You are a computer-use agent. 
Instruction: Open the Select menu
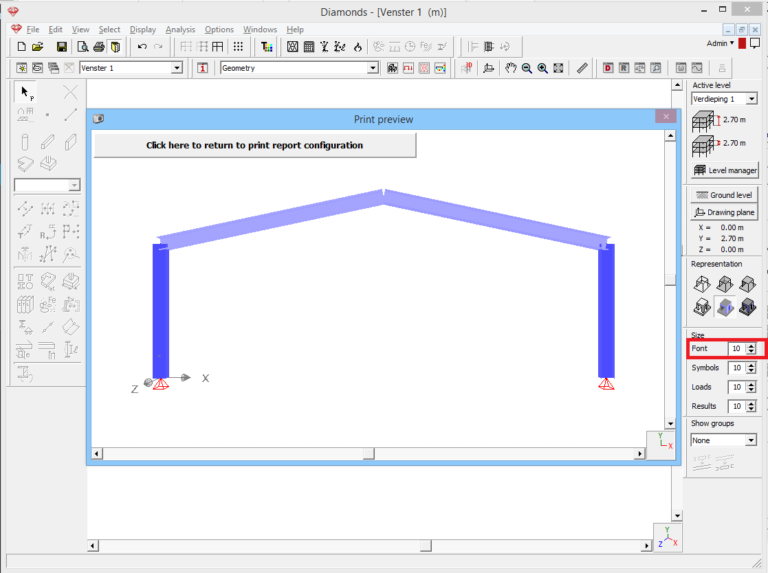point(109,29)
